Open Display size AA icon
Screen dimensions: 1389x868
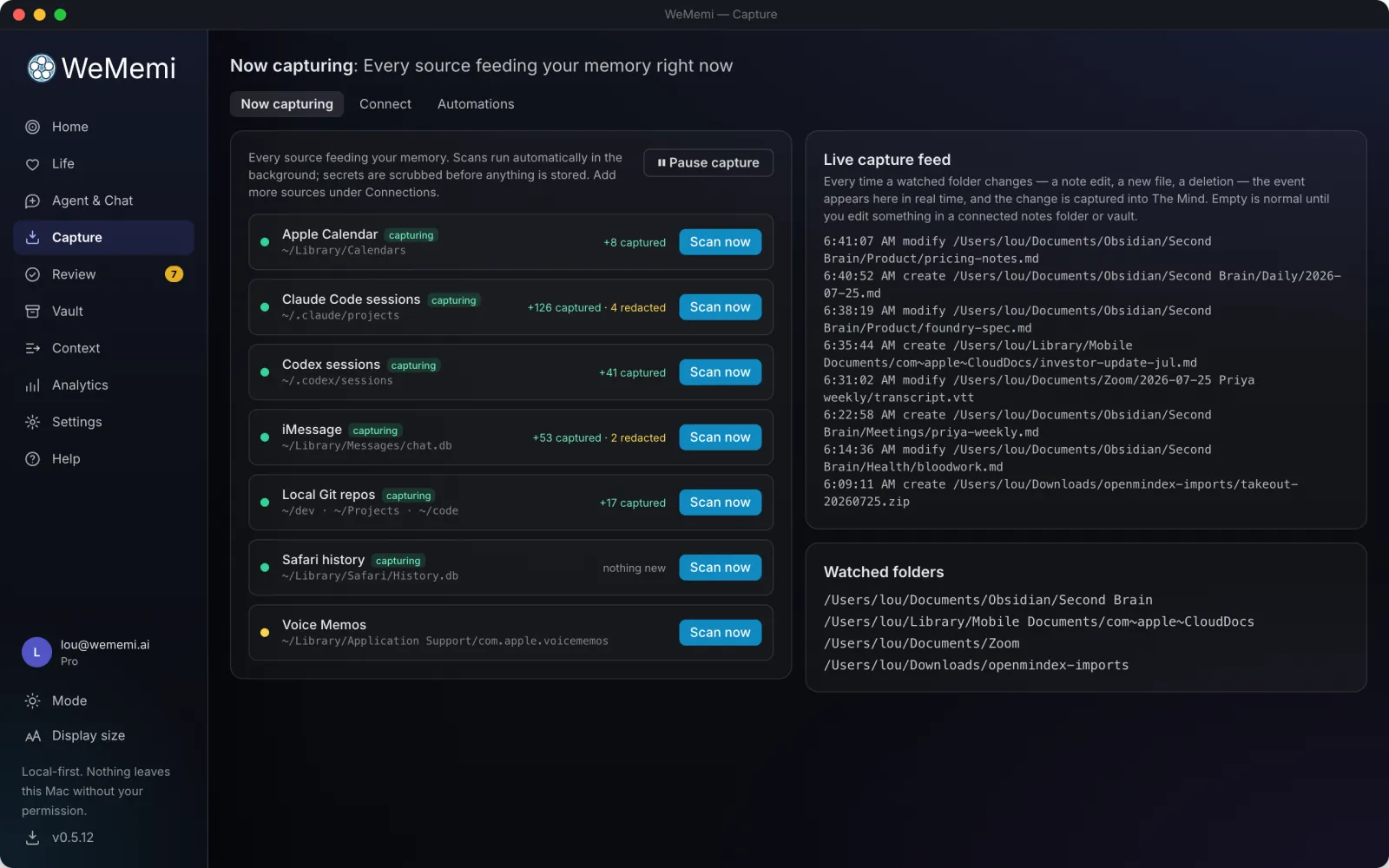(32, 736)
